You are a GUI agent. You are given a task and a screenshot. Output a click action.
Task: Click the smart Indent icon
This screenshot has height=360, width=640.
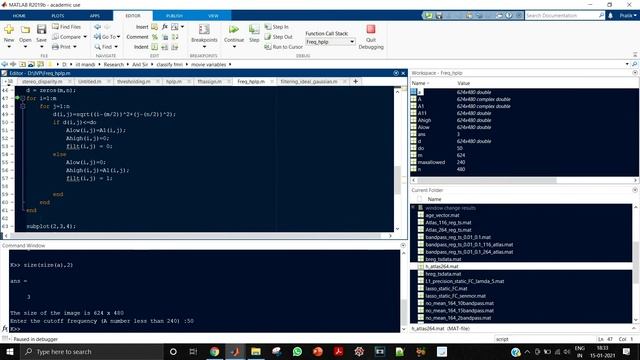(155, 47)
